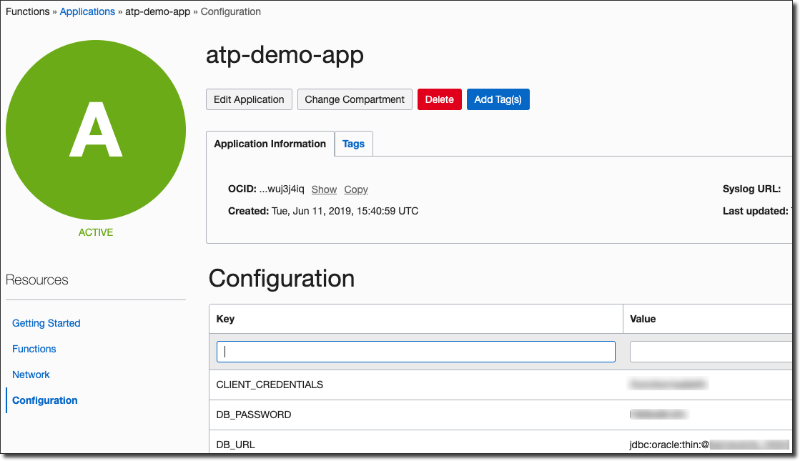Click the atp-demo-app breadcrumb text
Image resolution: width=800 pixels, height=461 pixels.
point(158,11)
